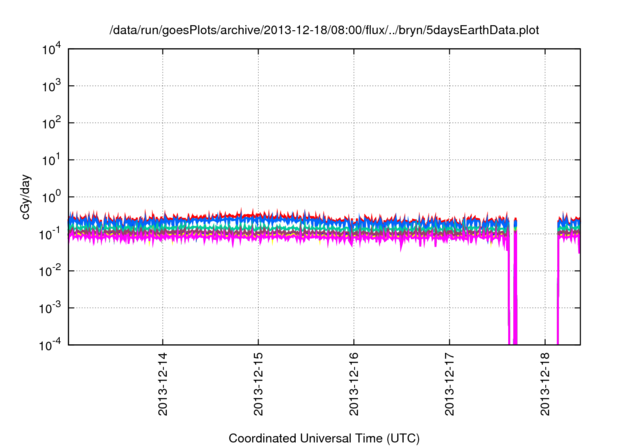The height and width of the screenshot is (448, 640).
Task: Click the plot file path title
Action: 324,30
